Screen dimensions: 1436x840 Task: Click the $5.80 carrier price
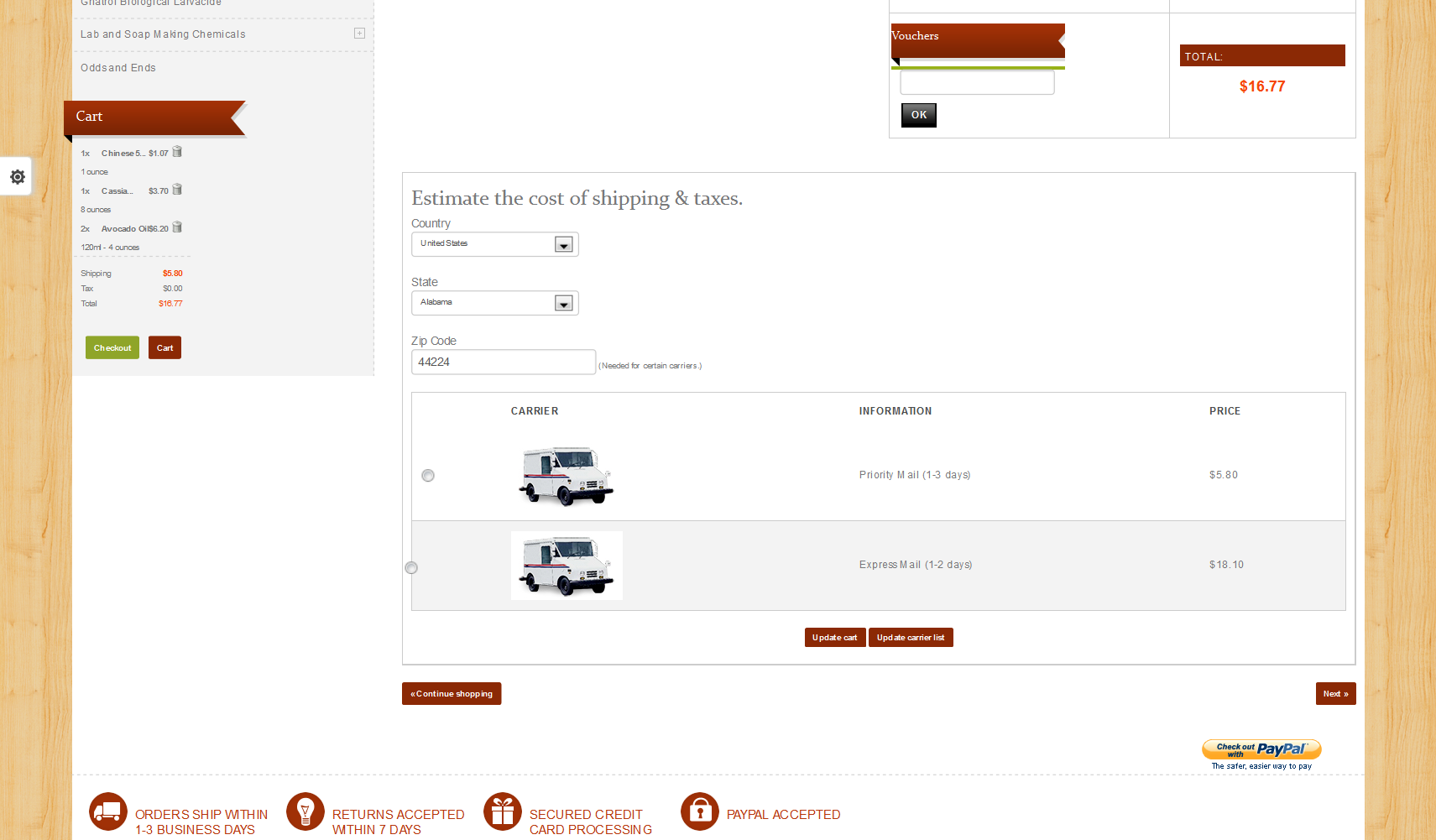click(x=1224, y=475)
